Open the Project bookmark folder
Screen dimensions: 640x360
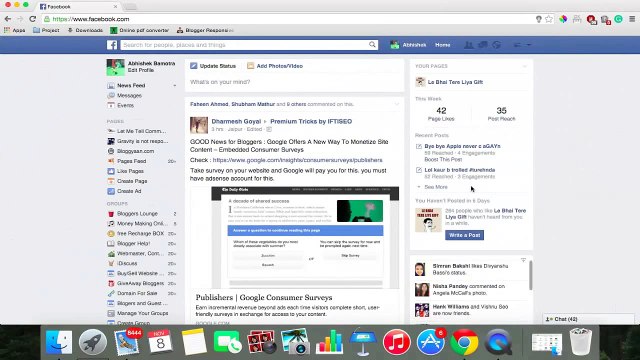click(x=46, y=30)
